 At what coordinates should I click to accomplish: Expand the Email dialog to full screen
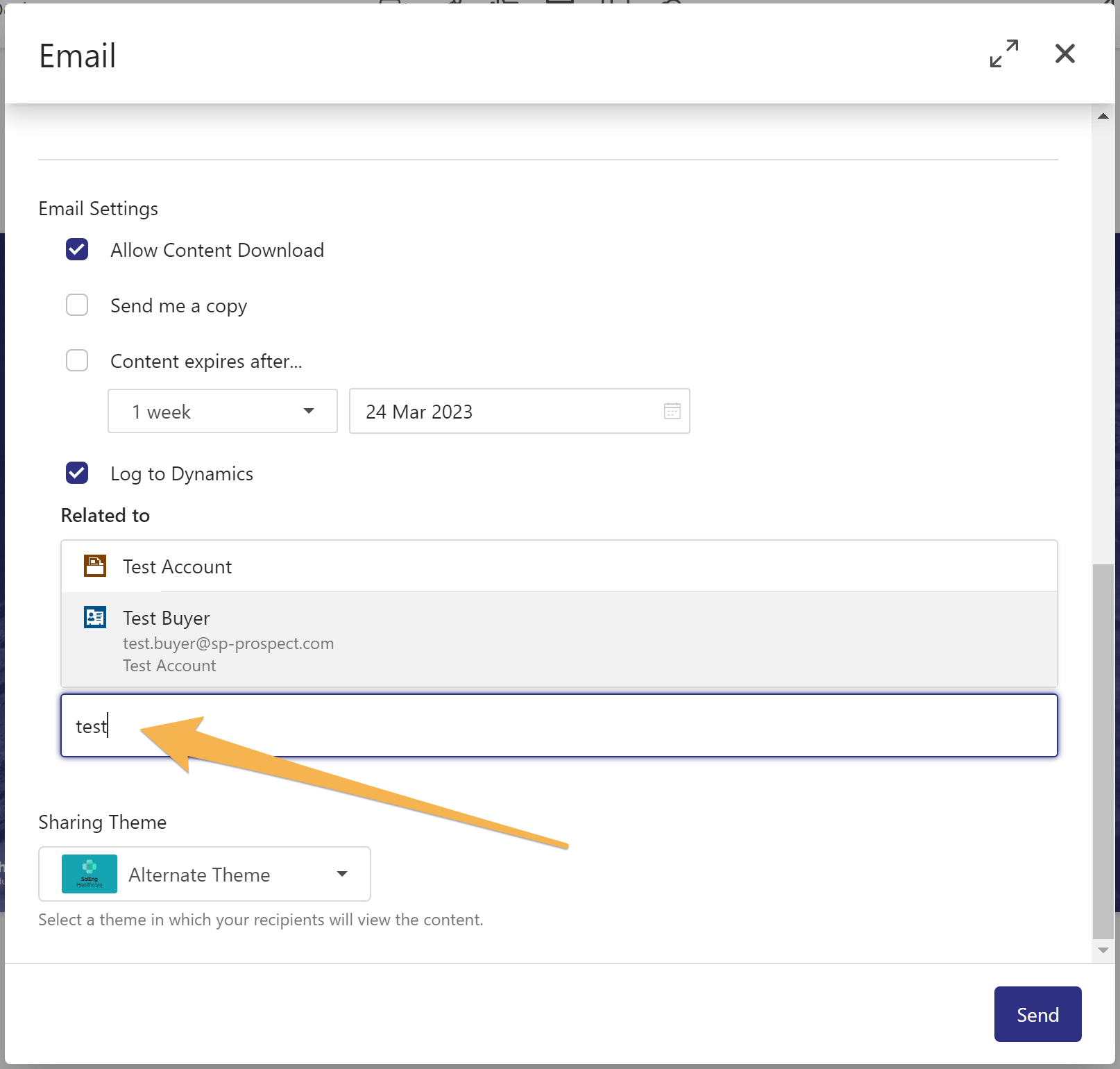pyautogui.click(x=1003, y=53)
